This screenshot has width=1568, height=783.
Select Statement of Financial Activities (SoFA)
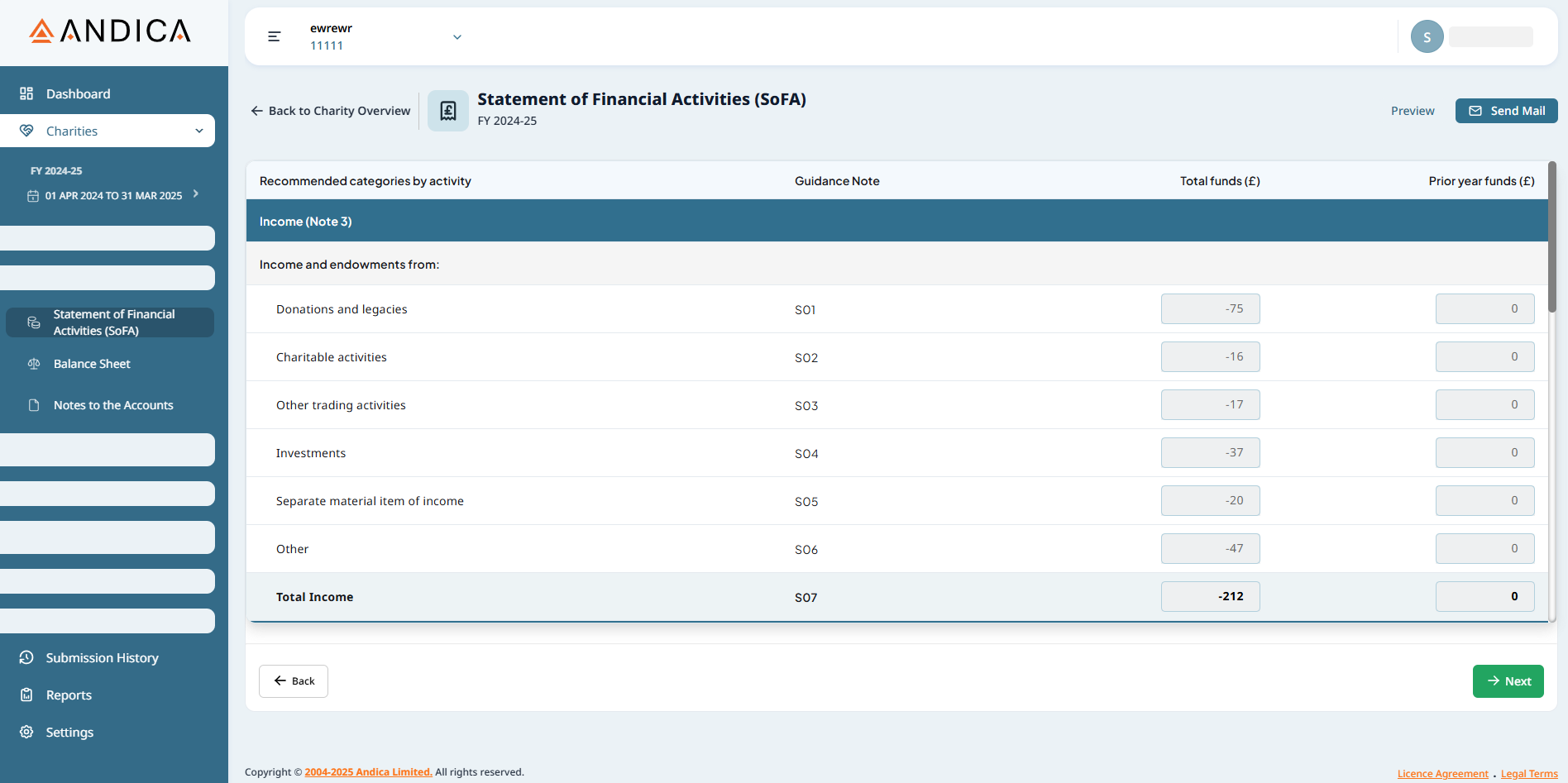[113, 322]
